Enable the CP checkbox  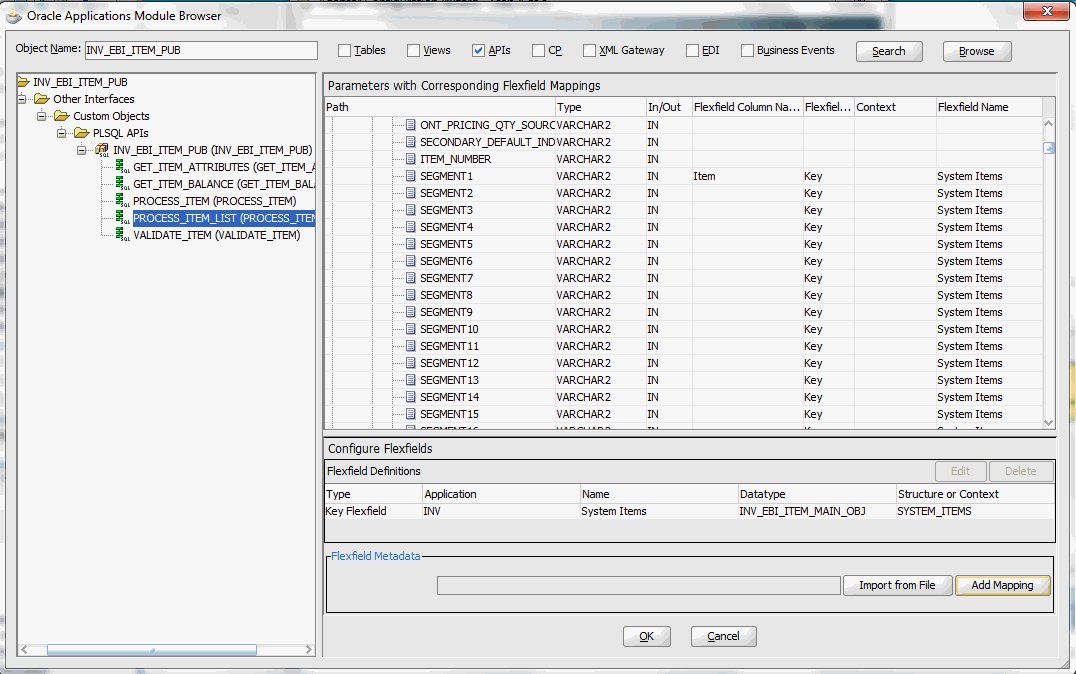pyautogui.click(x=538, y=51)
